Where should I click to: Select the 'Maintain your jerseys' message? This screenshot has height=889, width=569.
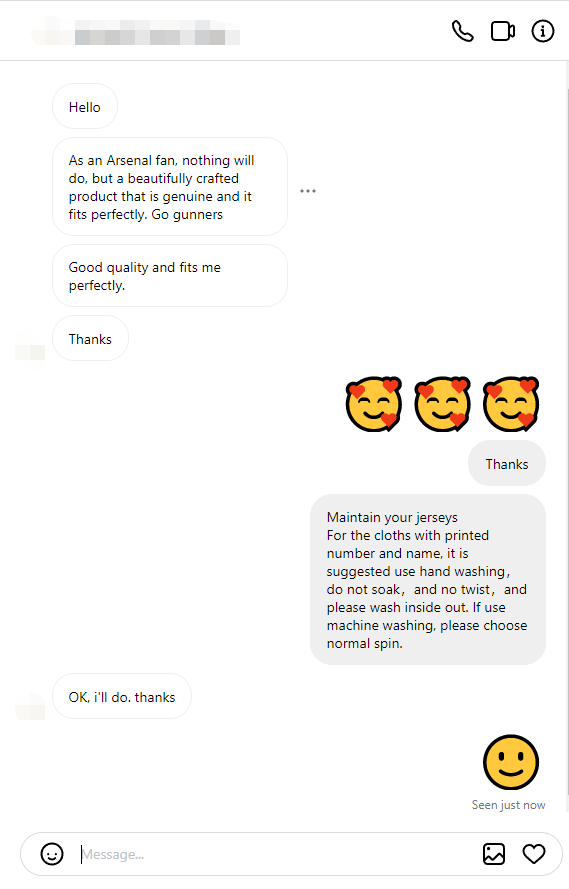pos(428,580)
